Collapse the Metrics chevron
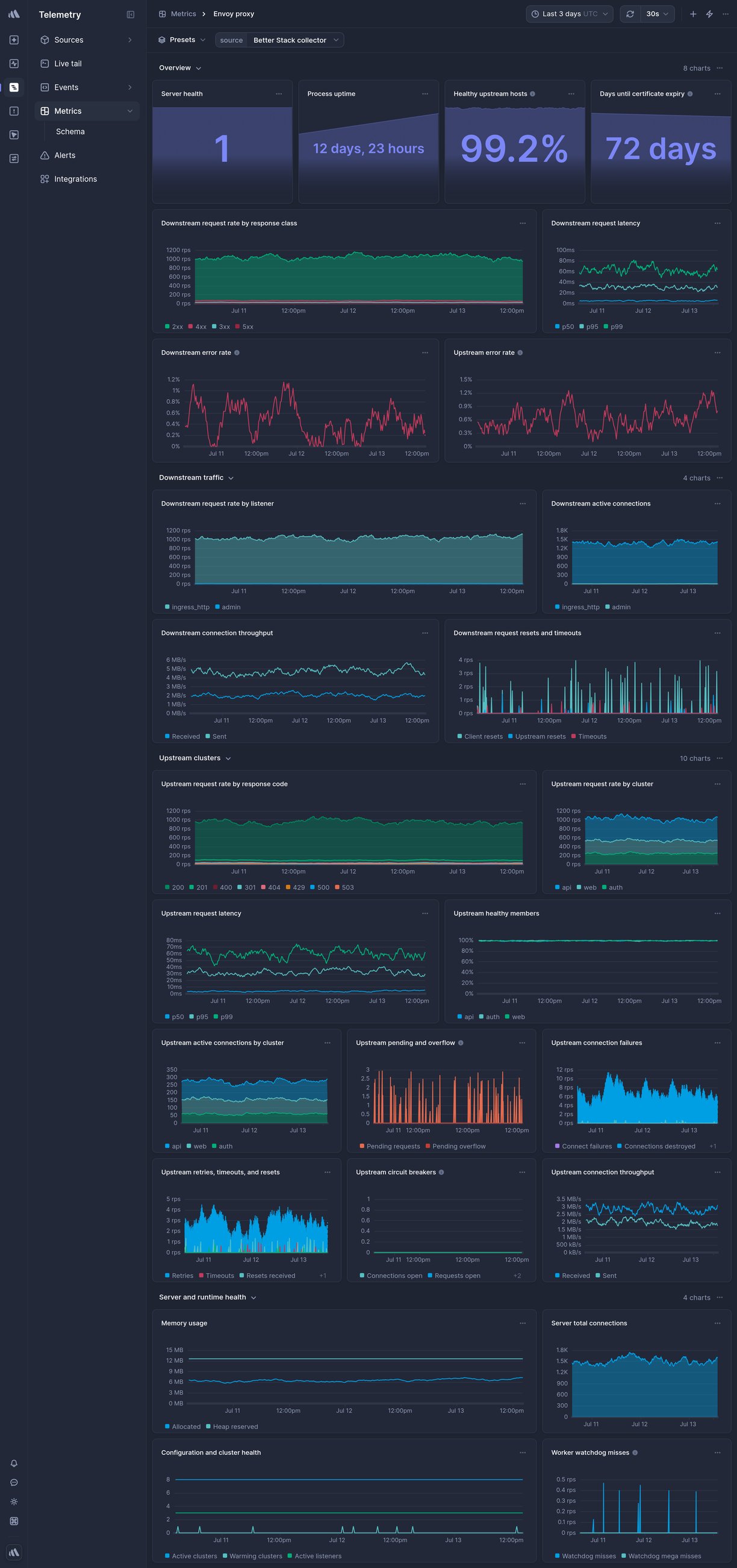Image resolution: width=737 pixels, height=1568 pixels. (x=129, y=111)
